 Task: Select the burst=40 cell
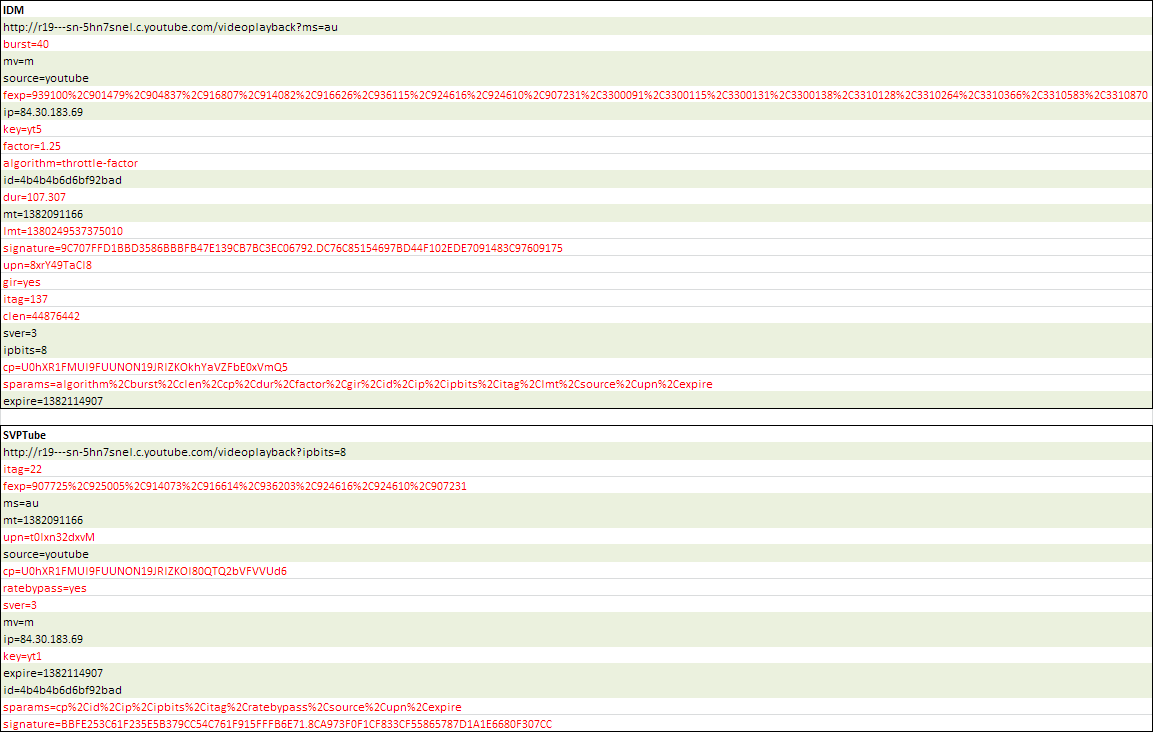coord(26,44)
